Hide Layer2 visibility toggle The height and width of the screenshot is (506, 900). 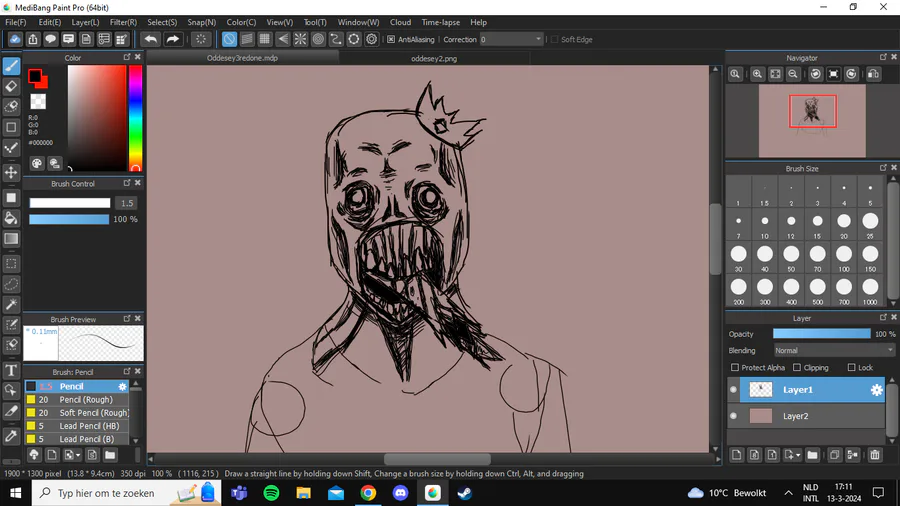734,416
